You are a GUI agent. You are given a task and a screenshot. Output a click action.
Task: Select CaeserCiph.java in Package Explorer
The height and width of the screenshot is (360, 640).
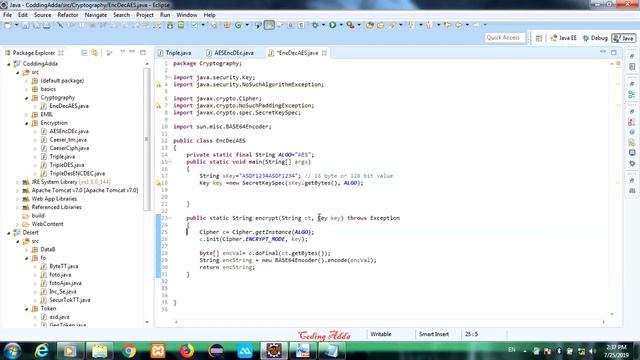[x=69, y=148]
